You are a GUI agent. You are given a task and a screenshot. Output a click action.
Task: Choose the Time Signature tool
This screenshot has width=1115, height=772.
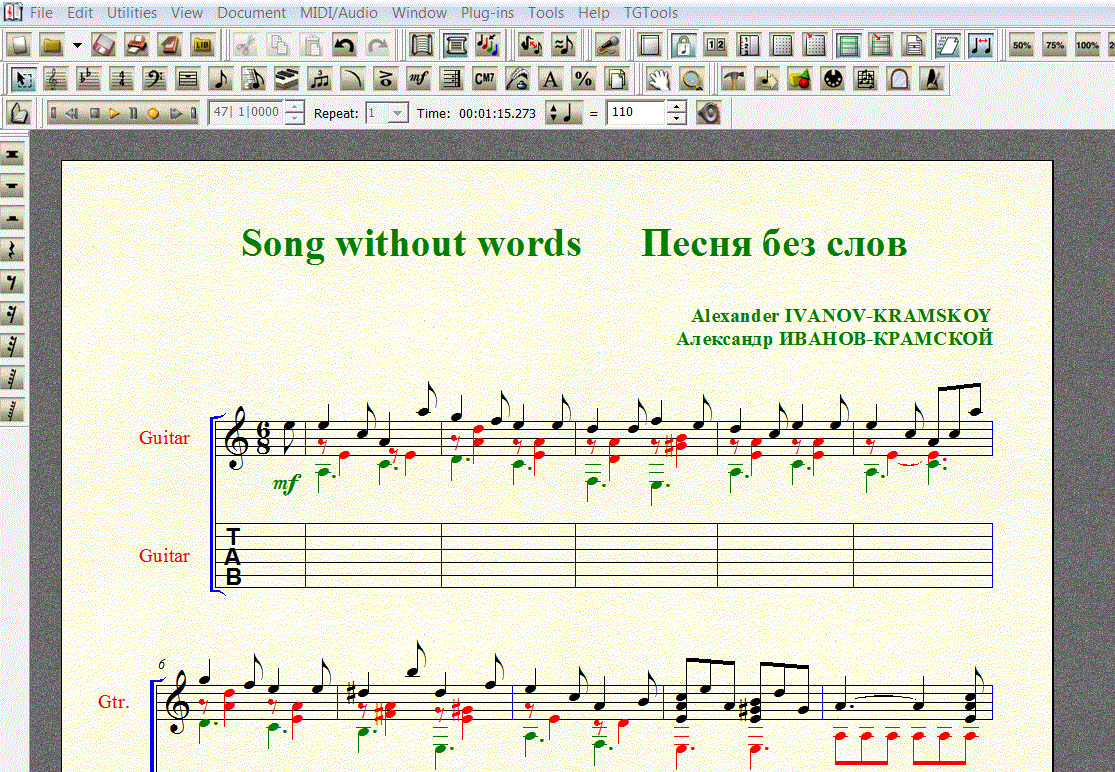(x=122, y=79)
